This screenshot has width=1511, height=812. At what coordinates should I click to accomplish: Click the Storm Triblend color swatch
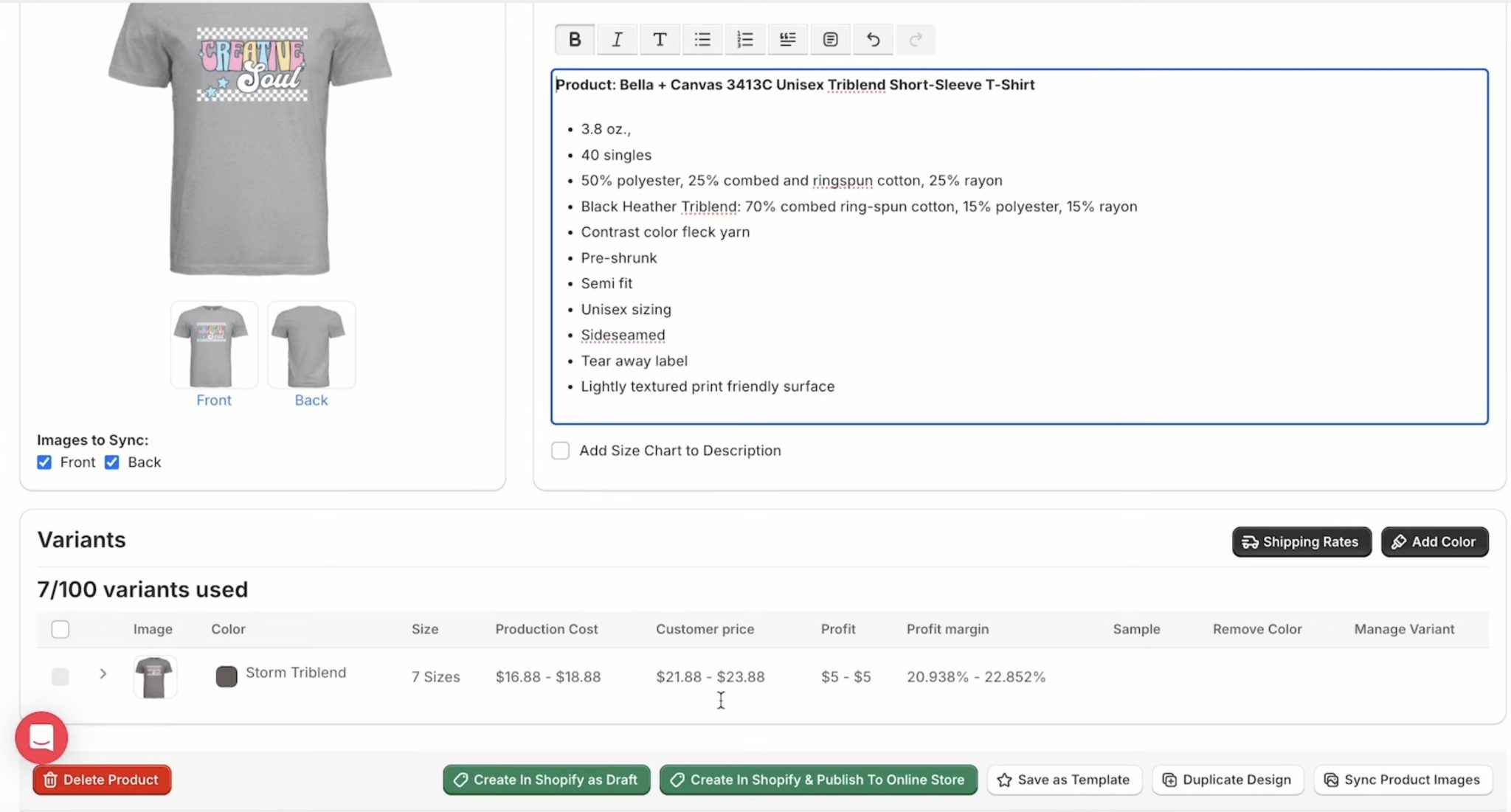227,676
